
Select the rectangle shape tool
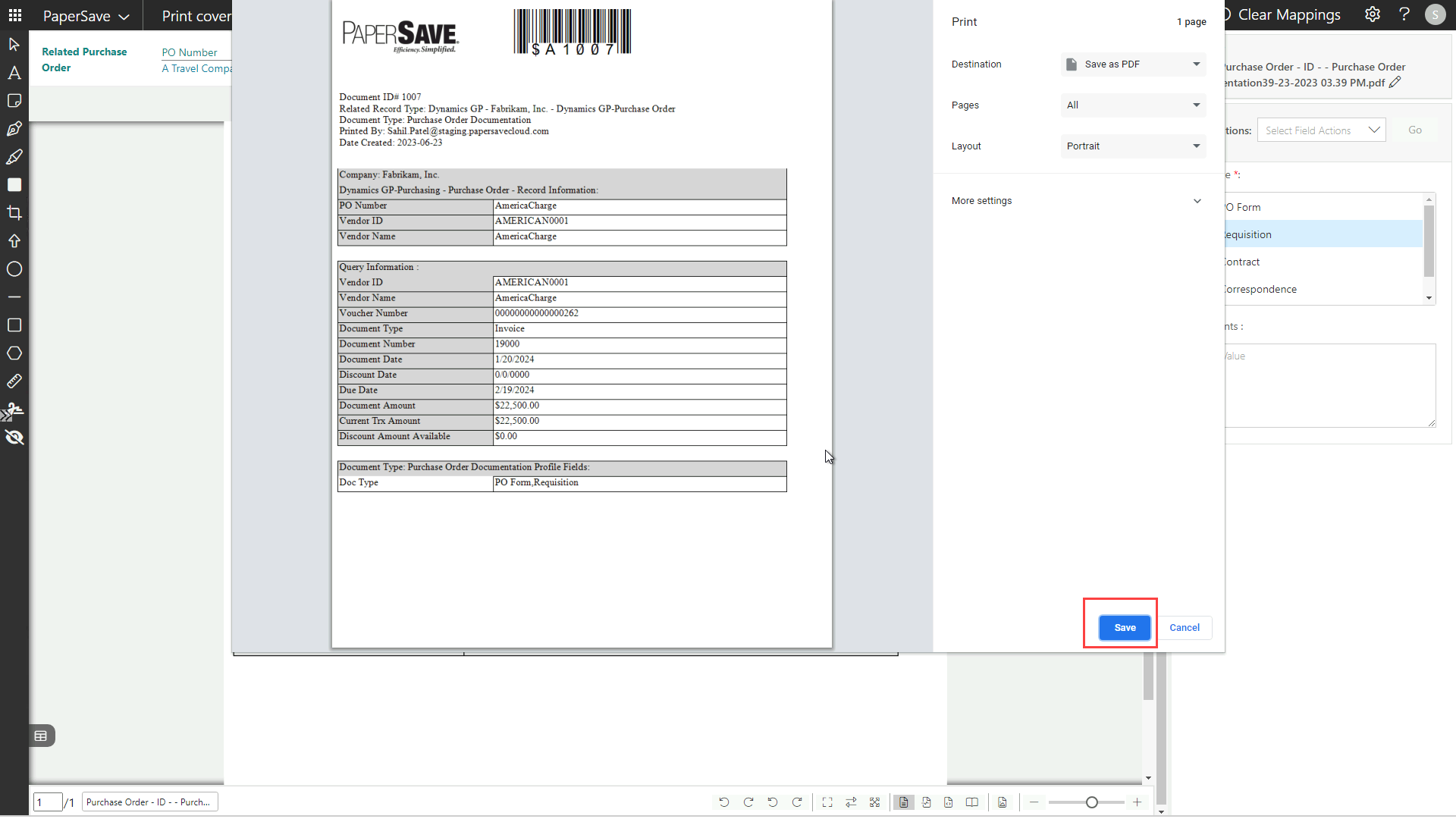14,325
